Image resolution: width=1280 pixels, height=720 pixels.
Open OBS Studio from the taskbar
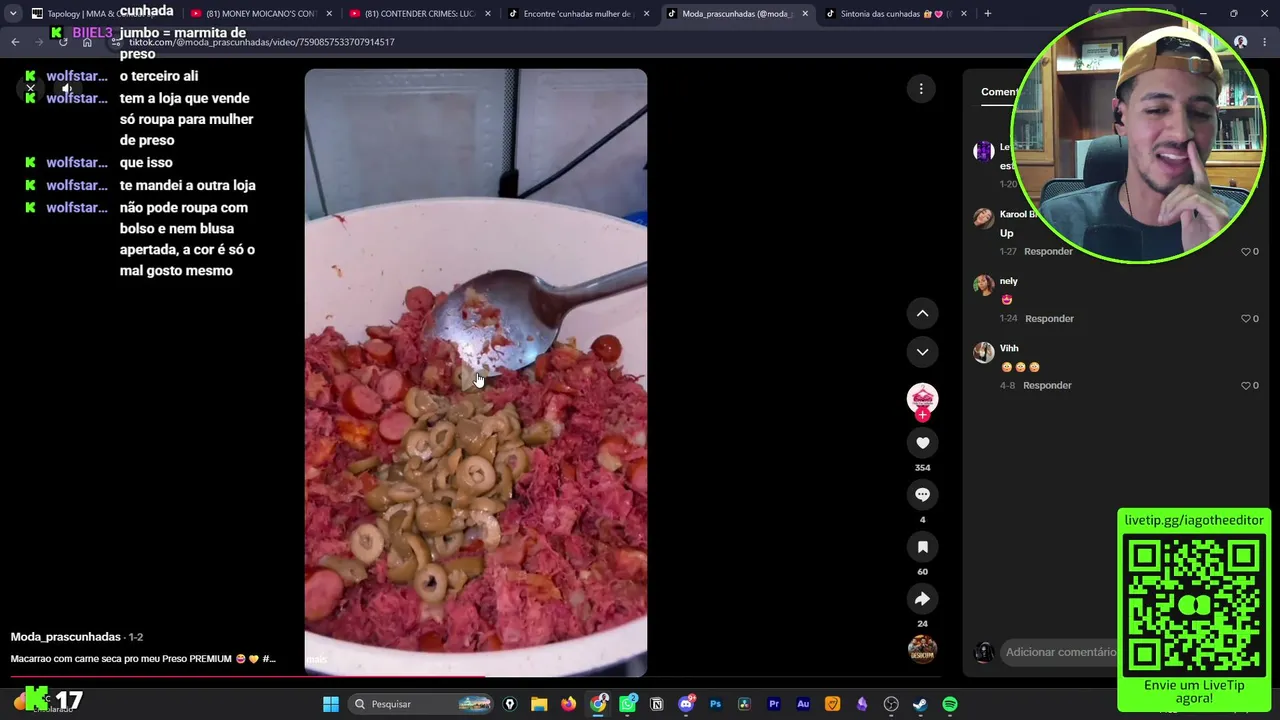pos(891,704)
